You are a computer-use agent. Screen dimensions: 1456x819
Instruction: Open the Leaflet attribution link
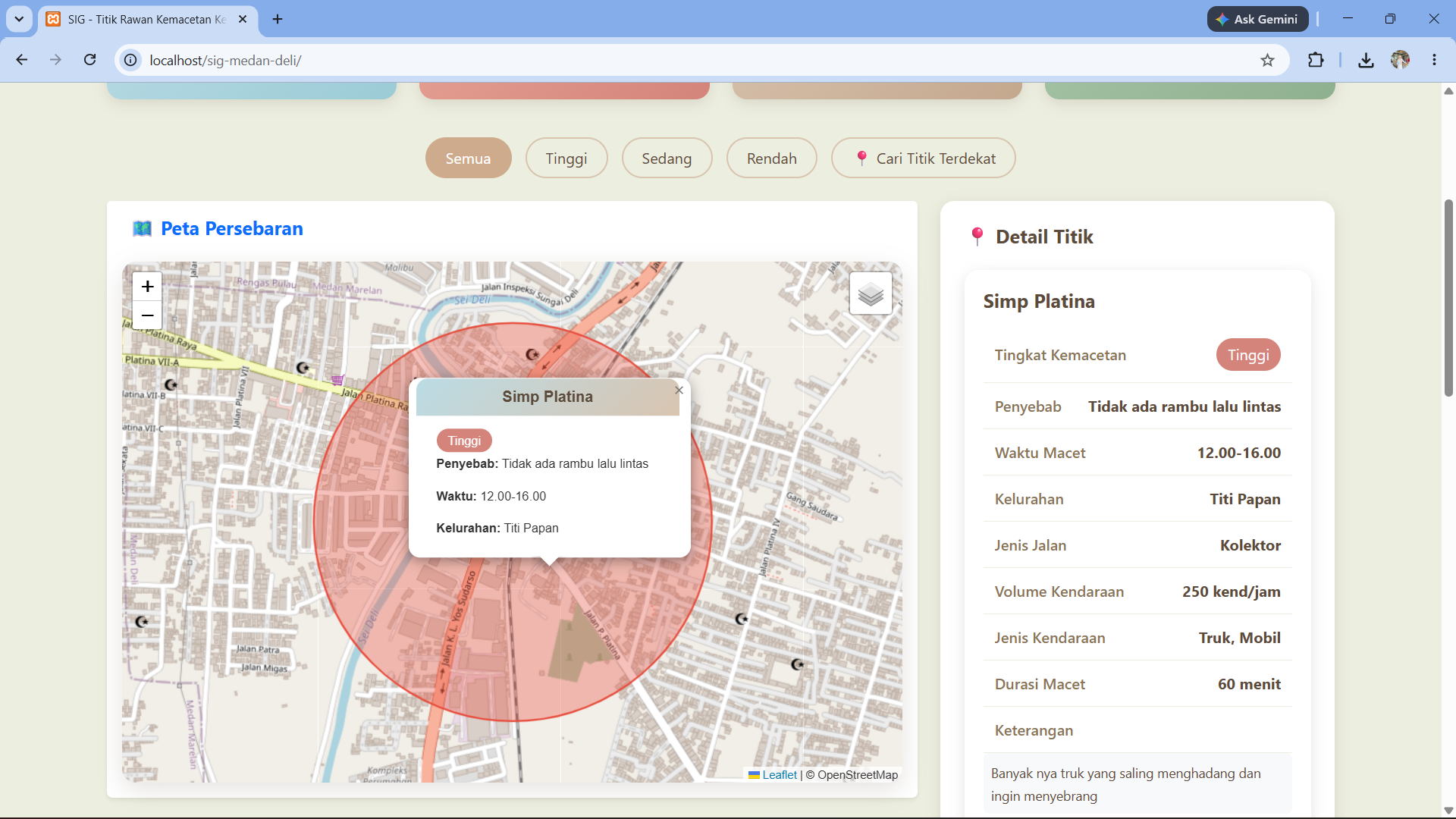tap(779, 775)
